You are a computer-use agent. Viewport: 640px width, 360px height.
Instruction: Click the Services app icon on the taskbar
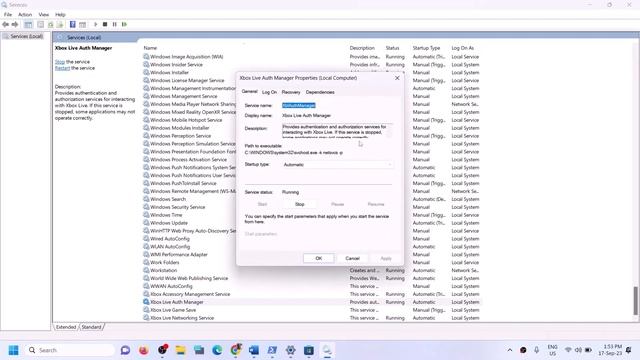[327, 350]
